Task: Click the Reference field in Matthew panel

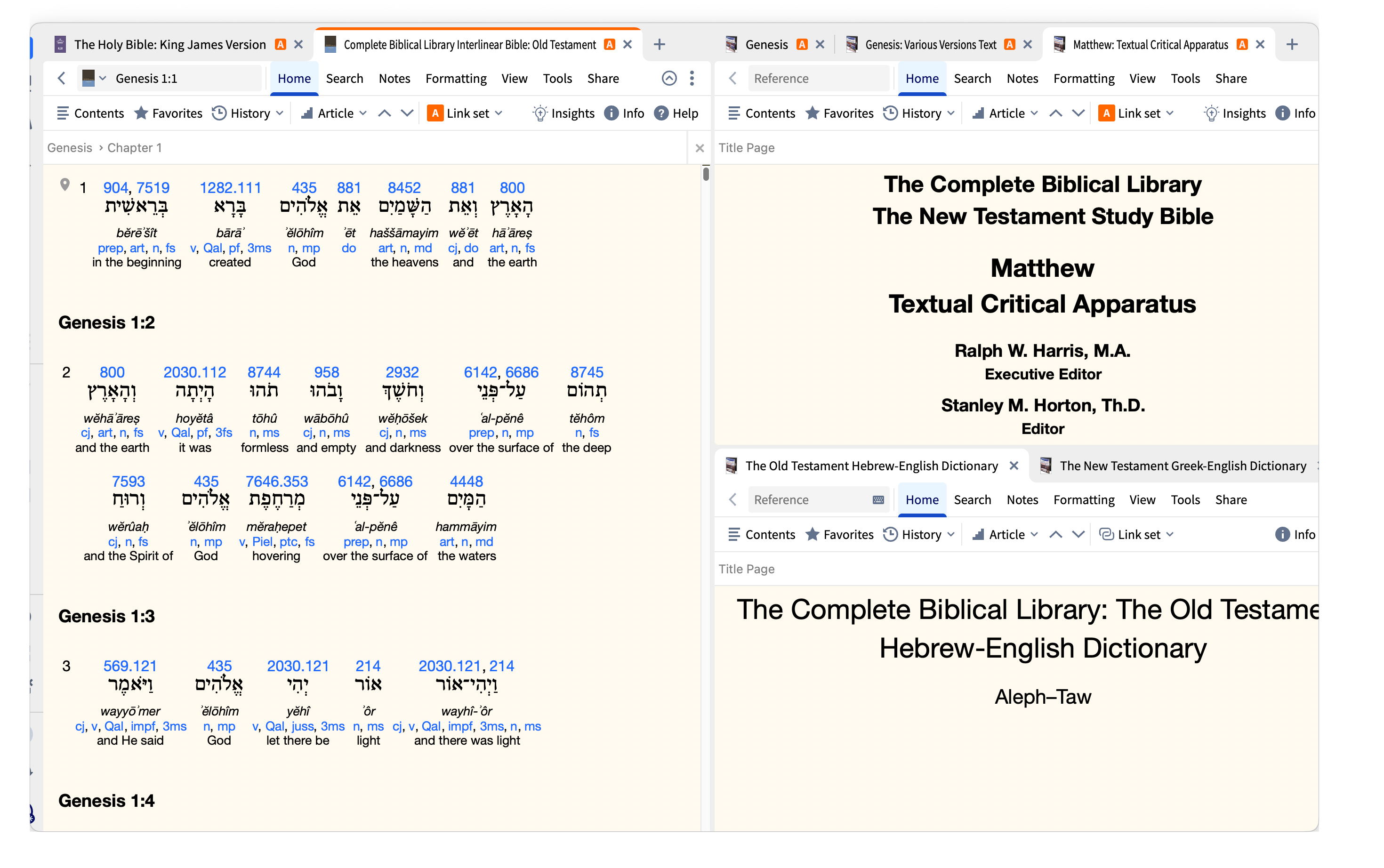Action: click(817, 78)
